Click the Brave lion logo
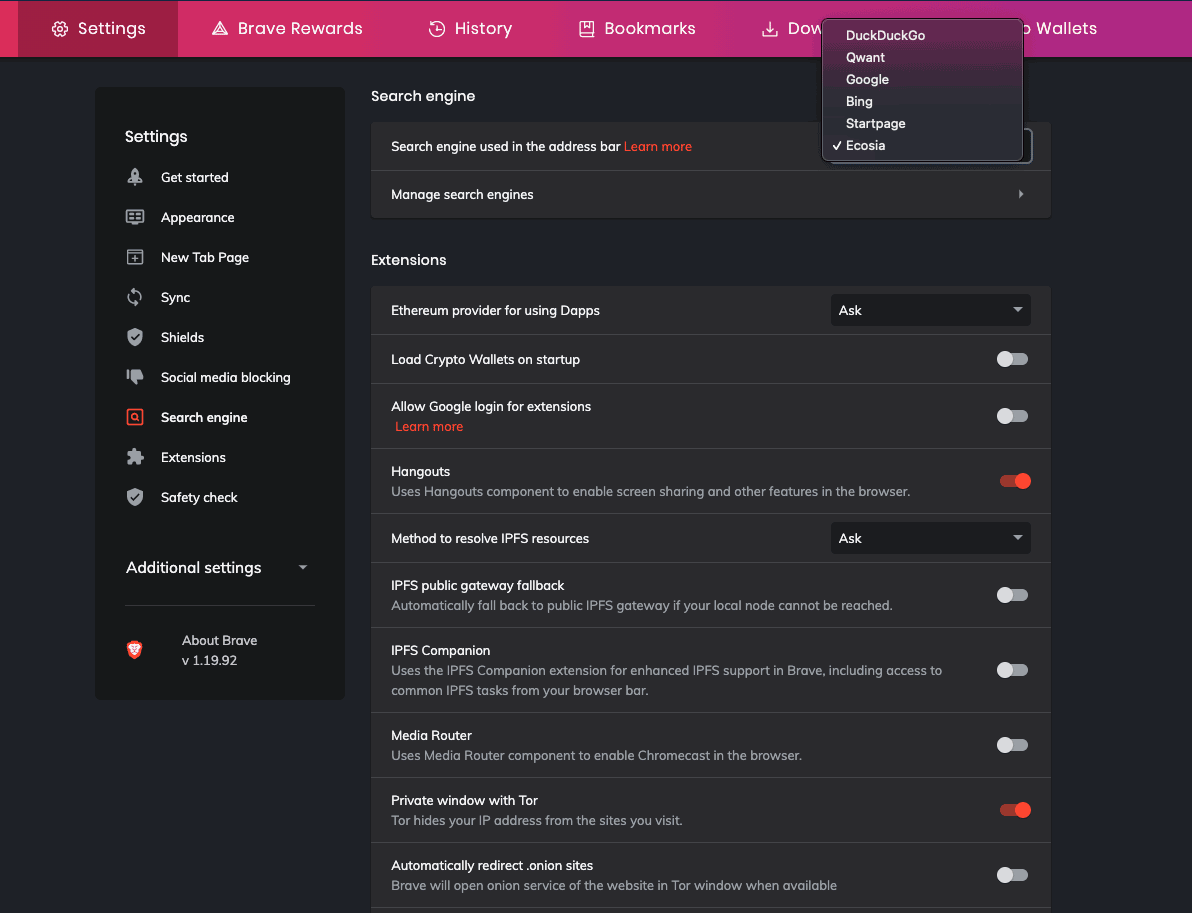This screenshot has width=1192, height=913. 135,650
